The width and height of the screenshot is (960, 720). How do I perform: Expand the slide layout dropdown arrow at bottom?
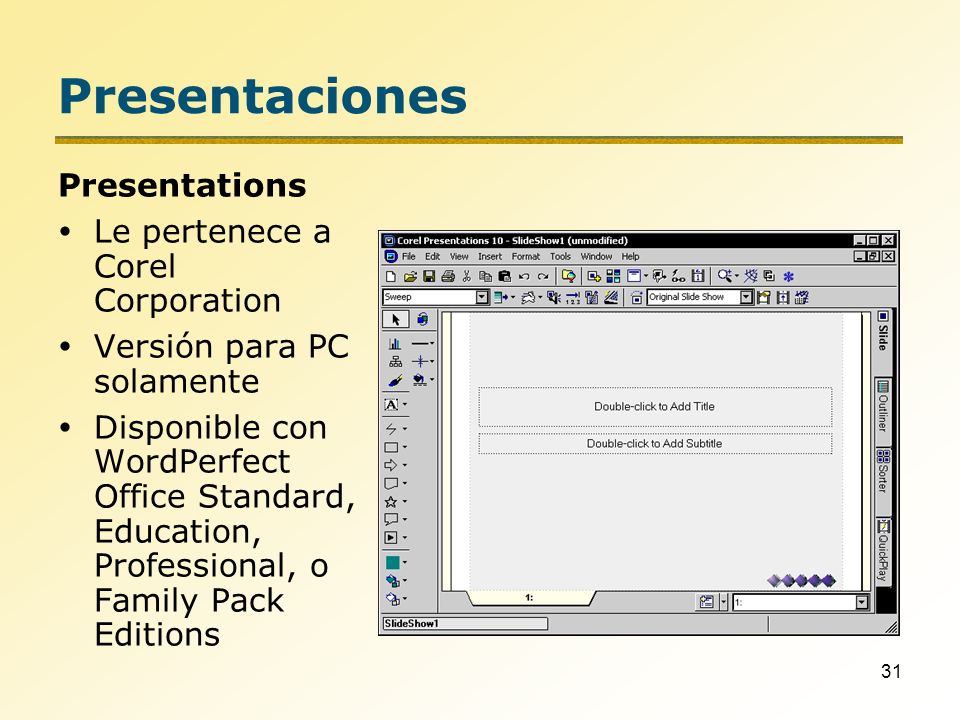coord(723,602)
